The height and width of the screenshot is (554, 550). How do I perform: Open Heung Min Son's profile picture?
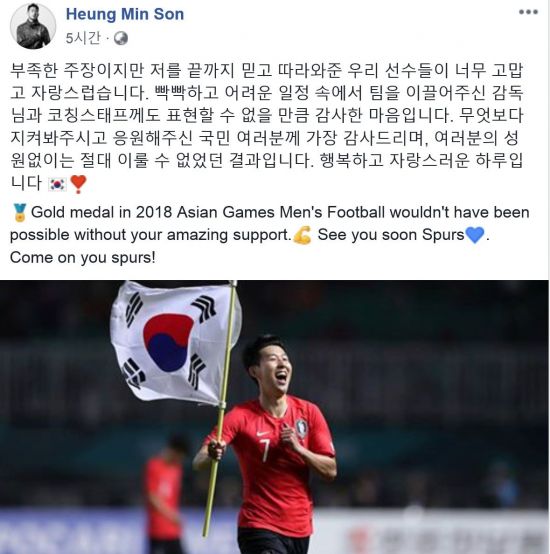coord(33,26)
